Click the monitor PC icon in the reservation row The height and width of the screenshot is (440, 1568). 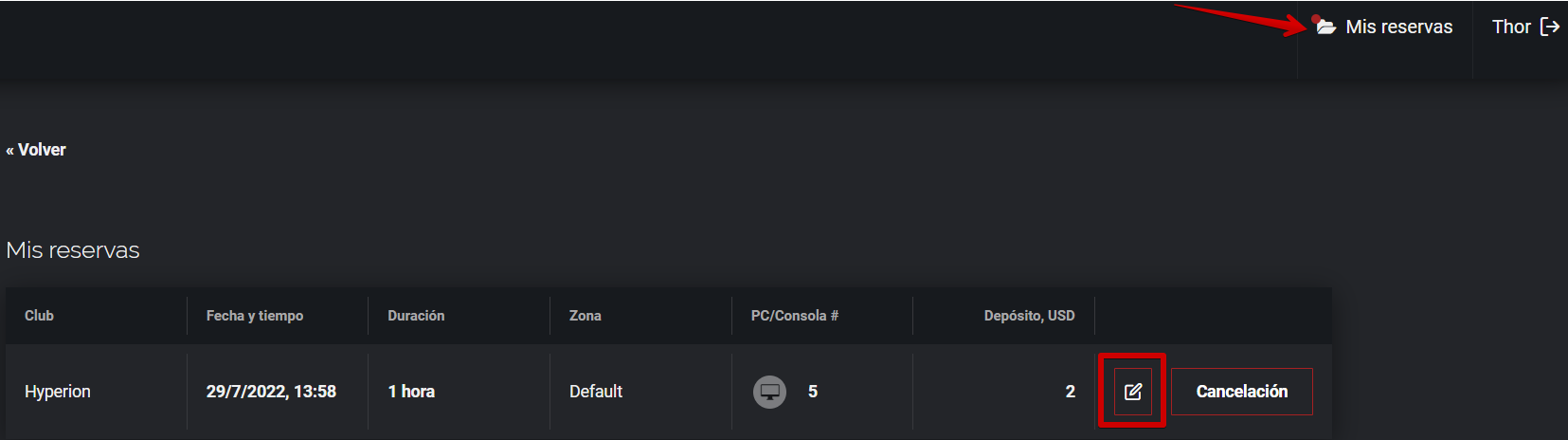coord(769,392)
